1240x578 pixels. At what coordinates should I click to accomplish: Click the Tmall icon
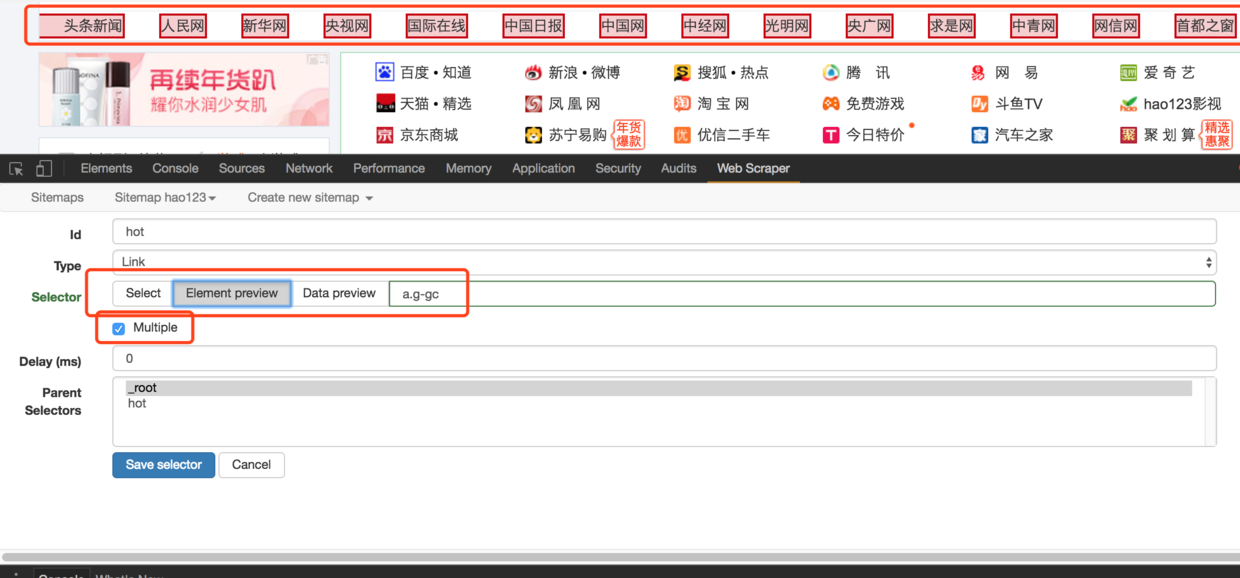tap(385, 103)
